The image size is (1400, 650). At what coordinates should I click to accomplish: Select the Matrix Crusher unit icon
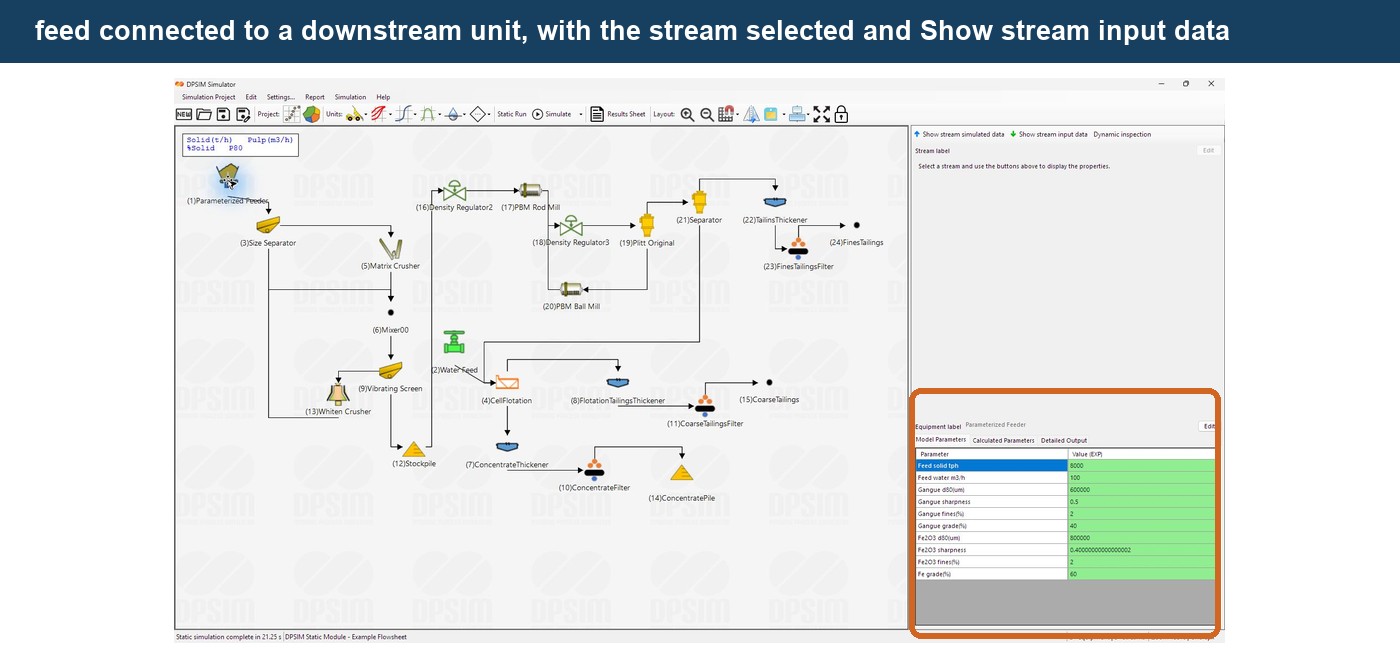[390, 247]
